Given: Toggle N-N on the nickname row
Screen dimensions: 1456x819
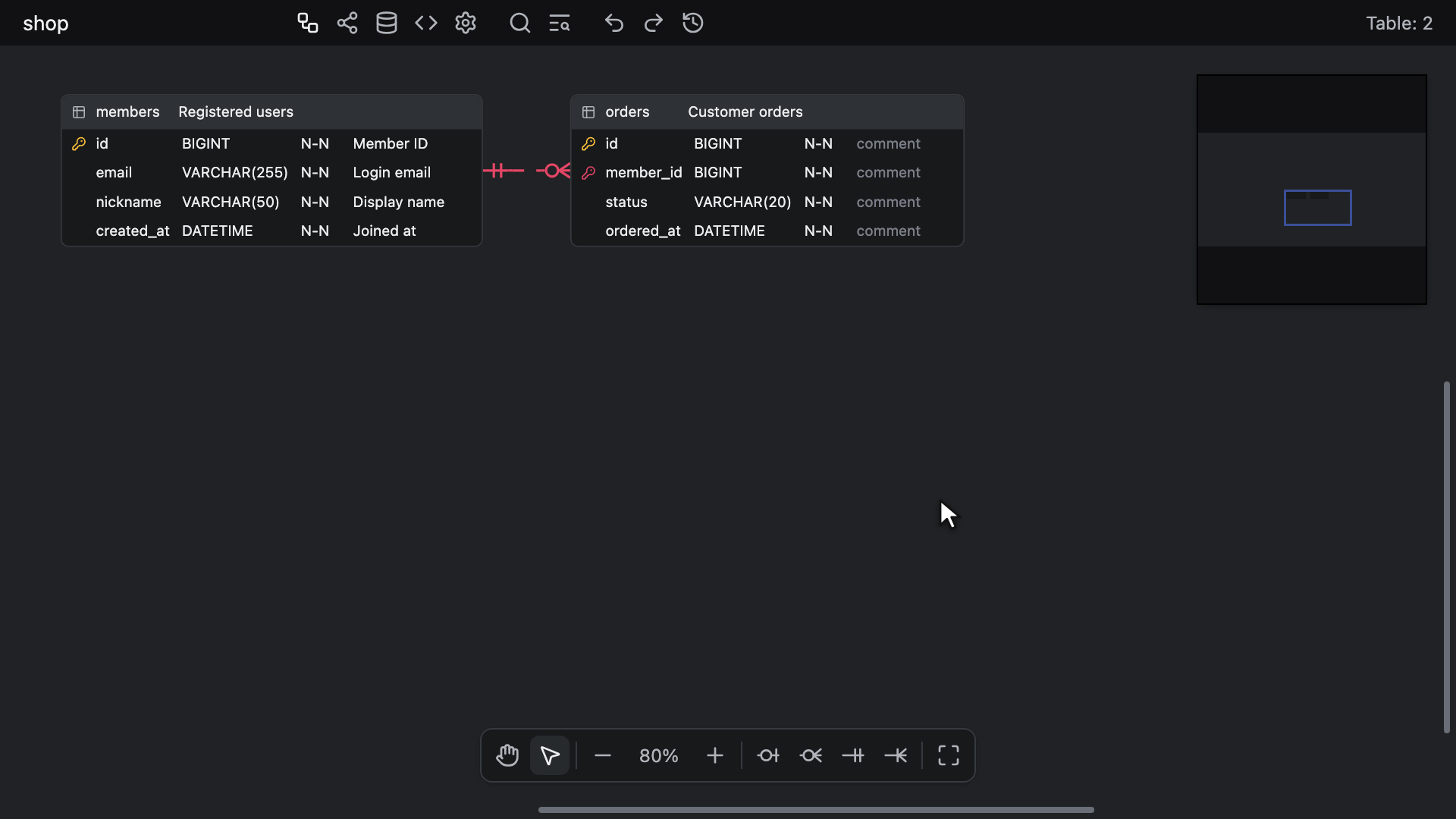Looking at the screenshot, I should coord(315,202).
